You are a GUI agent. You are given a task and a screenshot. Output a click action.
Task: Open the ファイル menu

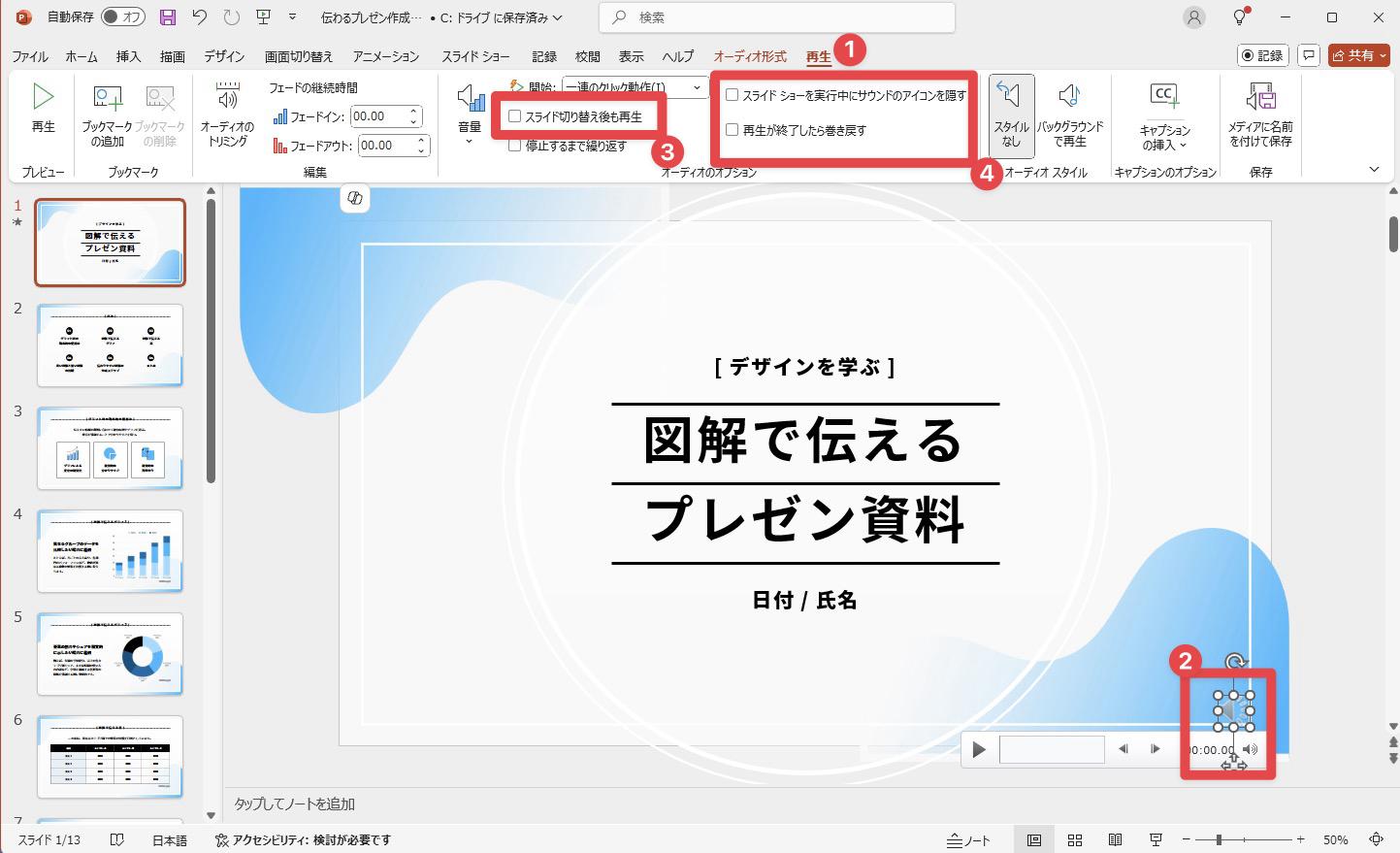point(30,56)
